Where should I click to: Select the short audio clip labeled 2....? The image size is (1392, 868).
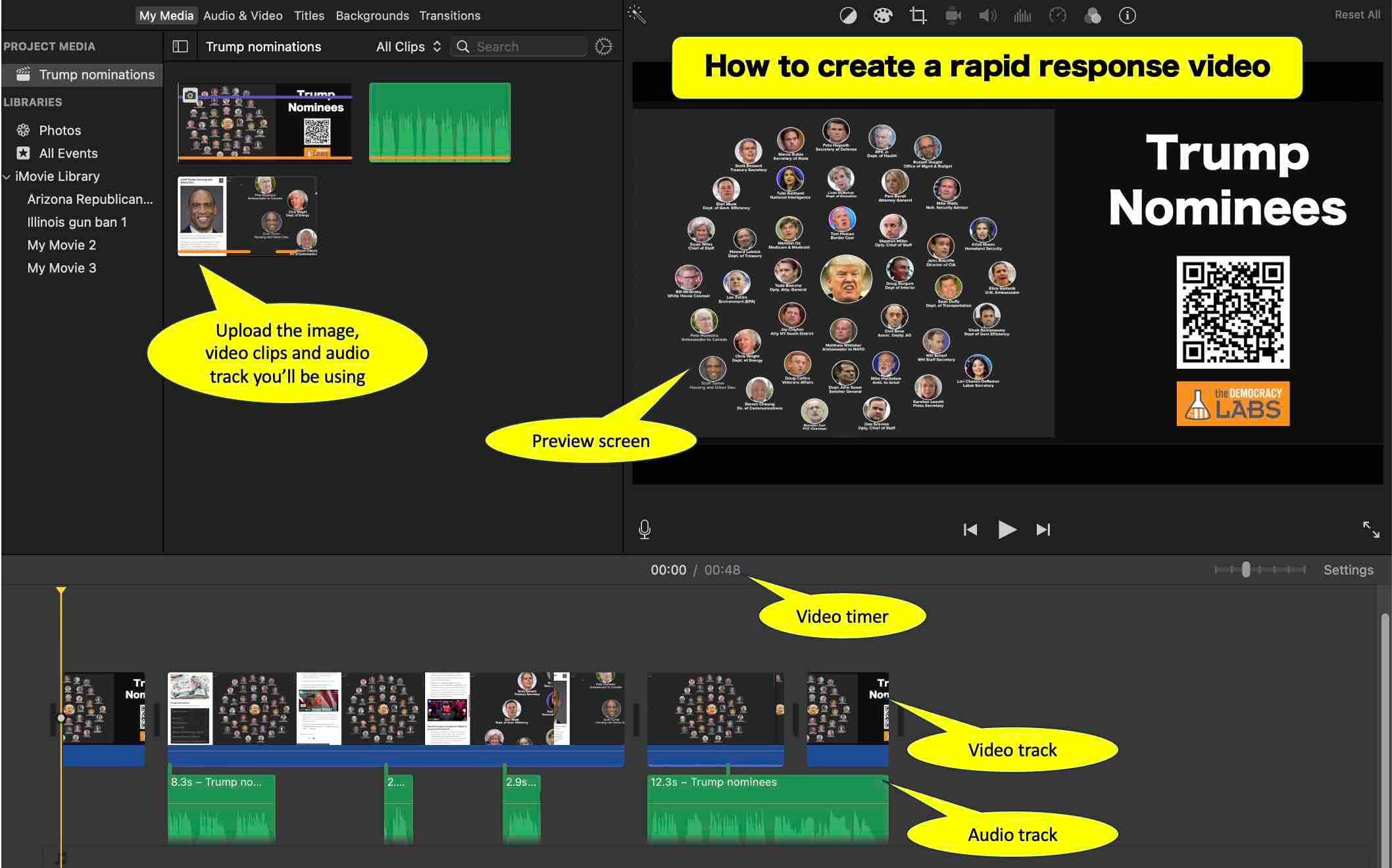[399, 809]
